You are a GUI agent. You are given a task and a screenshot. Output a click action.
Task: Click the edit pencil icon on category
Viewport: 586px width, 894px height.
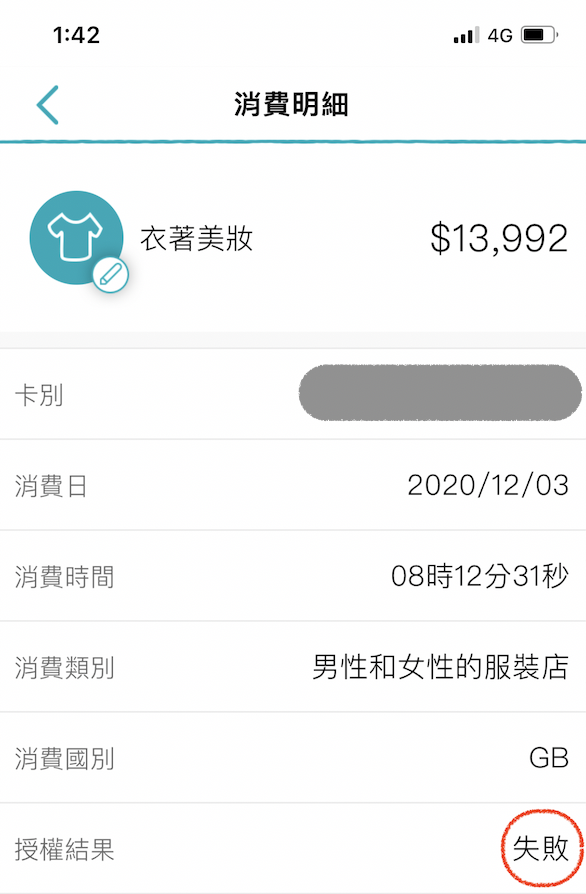[111, 275]
